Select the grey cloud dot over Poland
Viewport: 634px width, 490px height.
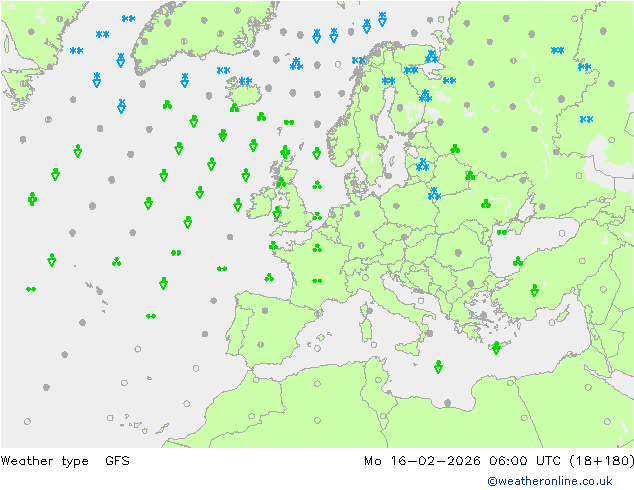(396, 206)
